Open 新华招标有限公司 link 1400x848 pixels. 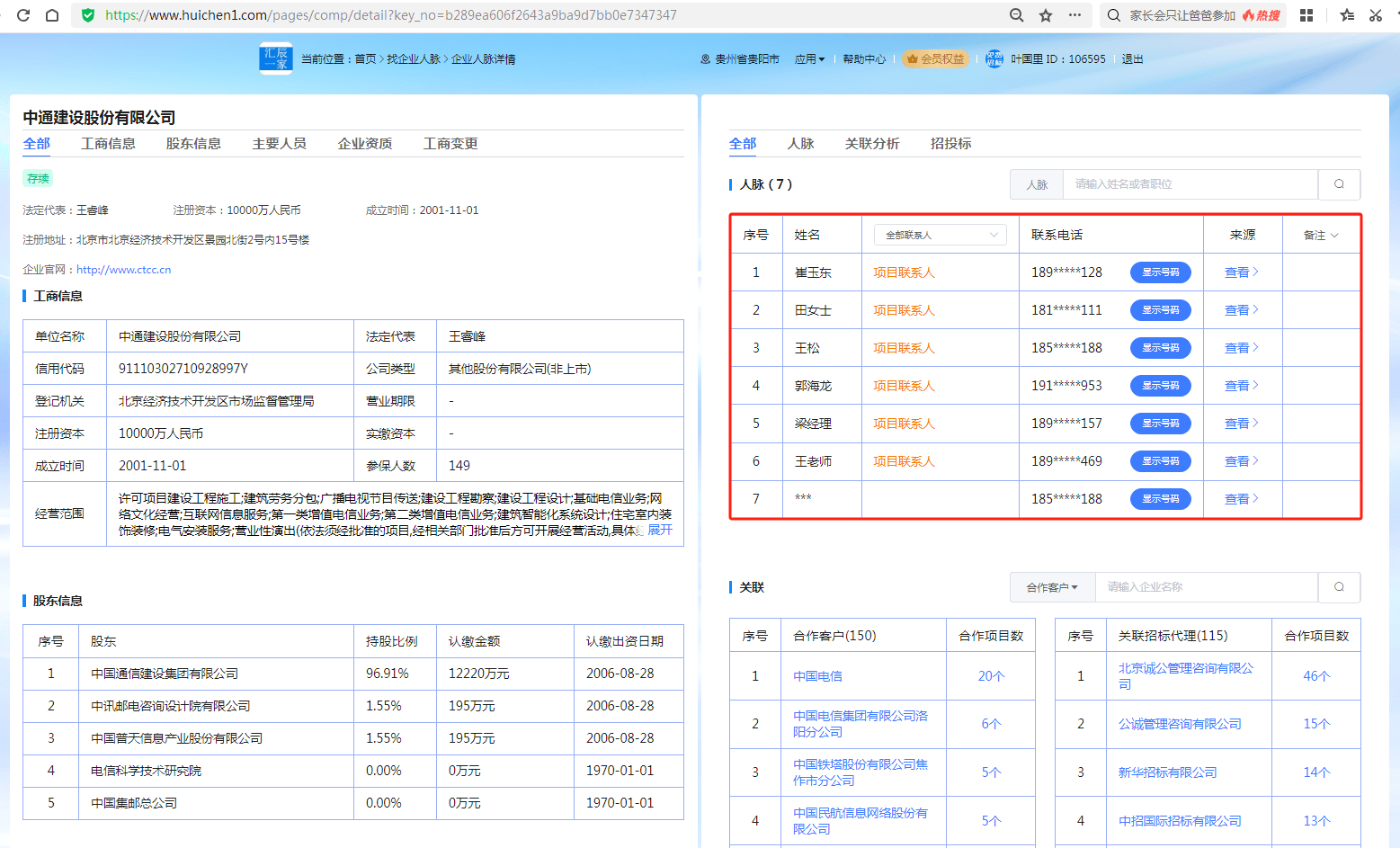1167,772
